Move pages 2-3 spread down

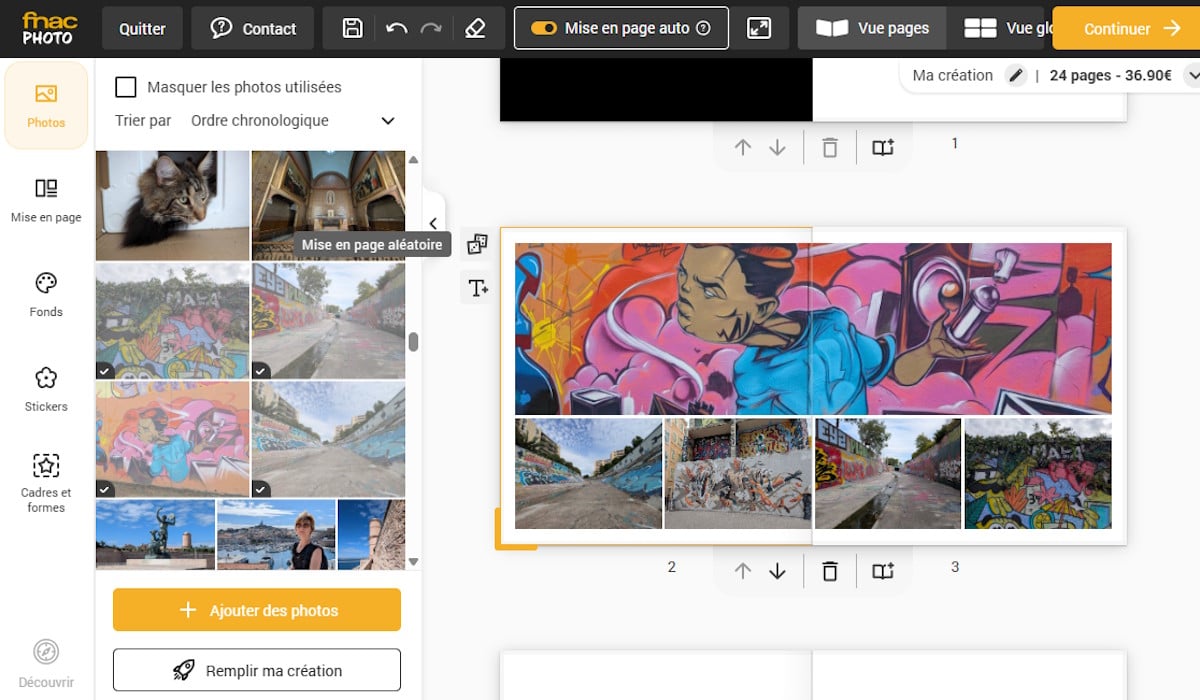click(x=777, y=571)
